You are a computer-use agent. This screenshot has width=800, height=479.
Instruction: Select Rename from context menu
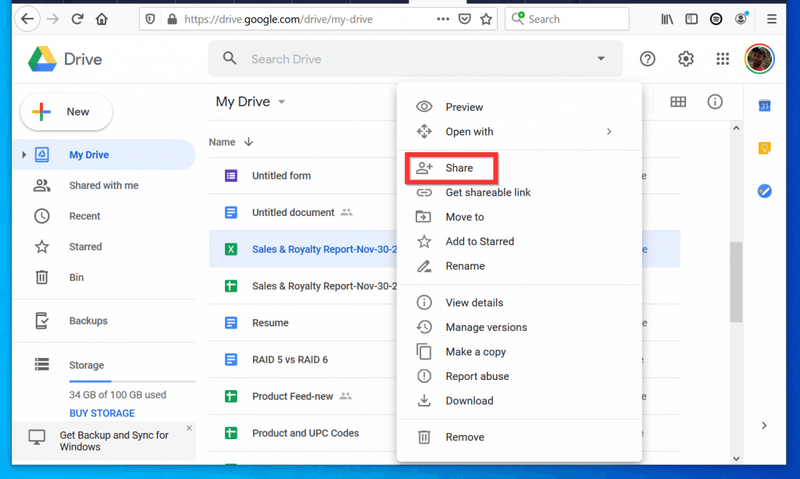coord(519,266)
